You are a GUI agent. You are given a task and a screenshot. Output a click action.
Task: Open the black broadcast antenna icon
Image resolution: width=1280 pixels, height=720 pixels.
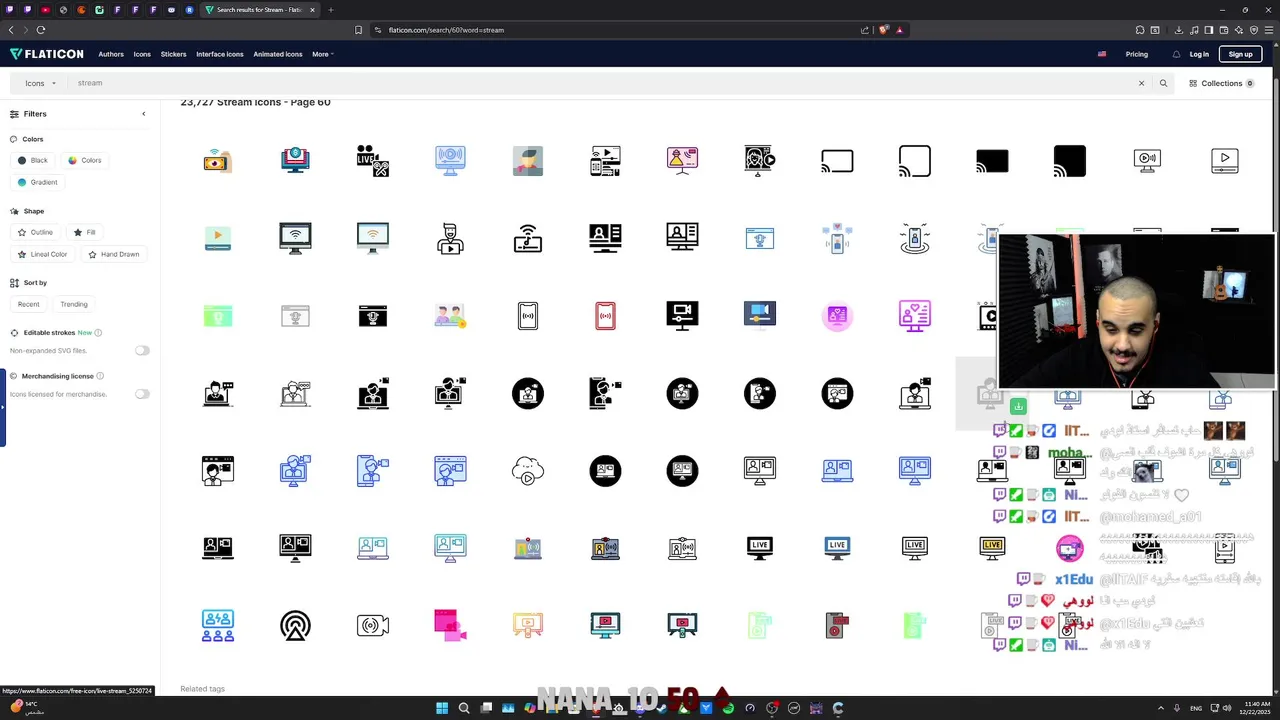[x=295, y=626]
